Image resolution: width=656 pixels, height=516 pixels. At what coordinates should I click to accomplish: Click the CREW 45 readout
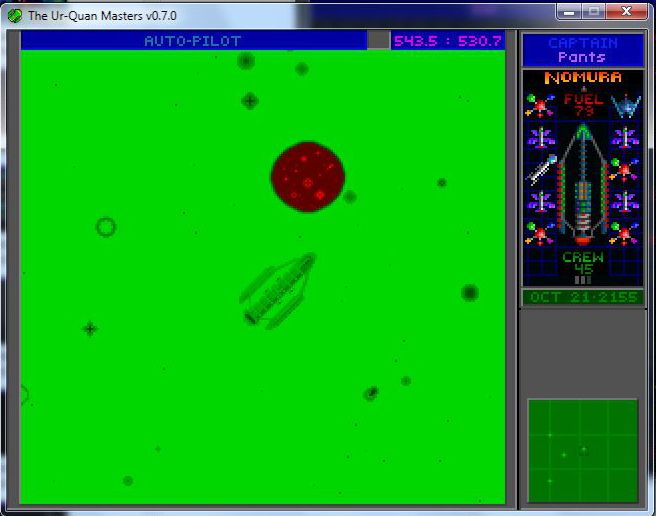[583, 263]
